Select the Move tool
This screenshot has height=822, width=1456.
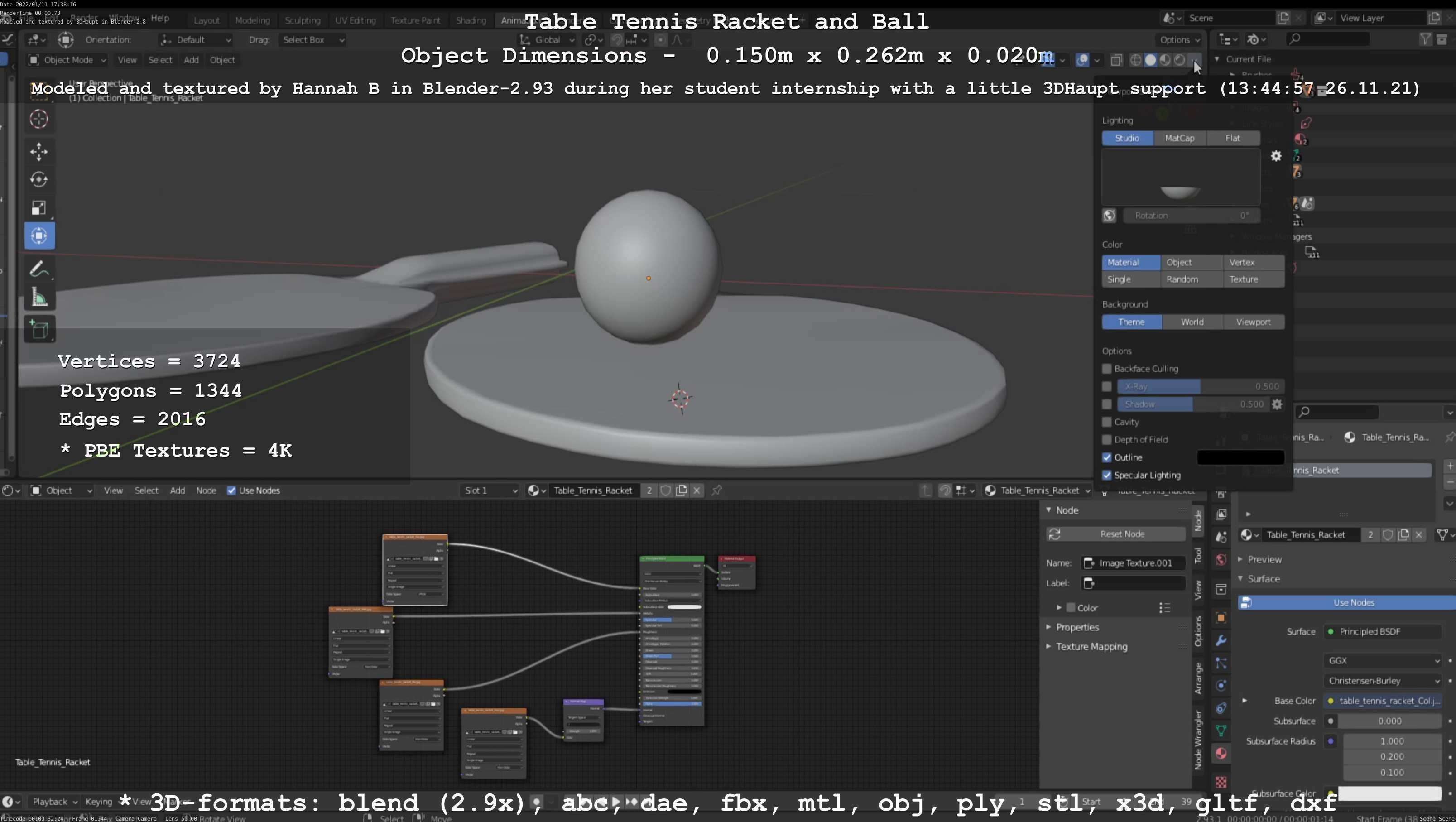pyautogui.click(x=39, y=152)
